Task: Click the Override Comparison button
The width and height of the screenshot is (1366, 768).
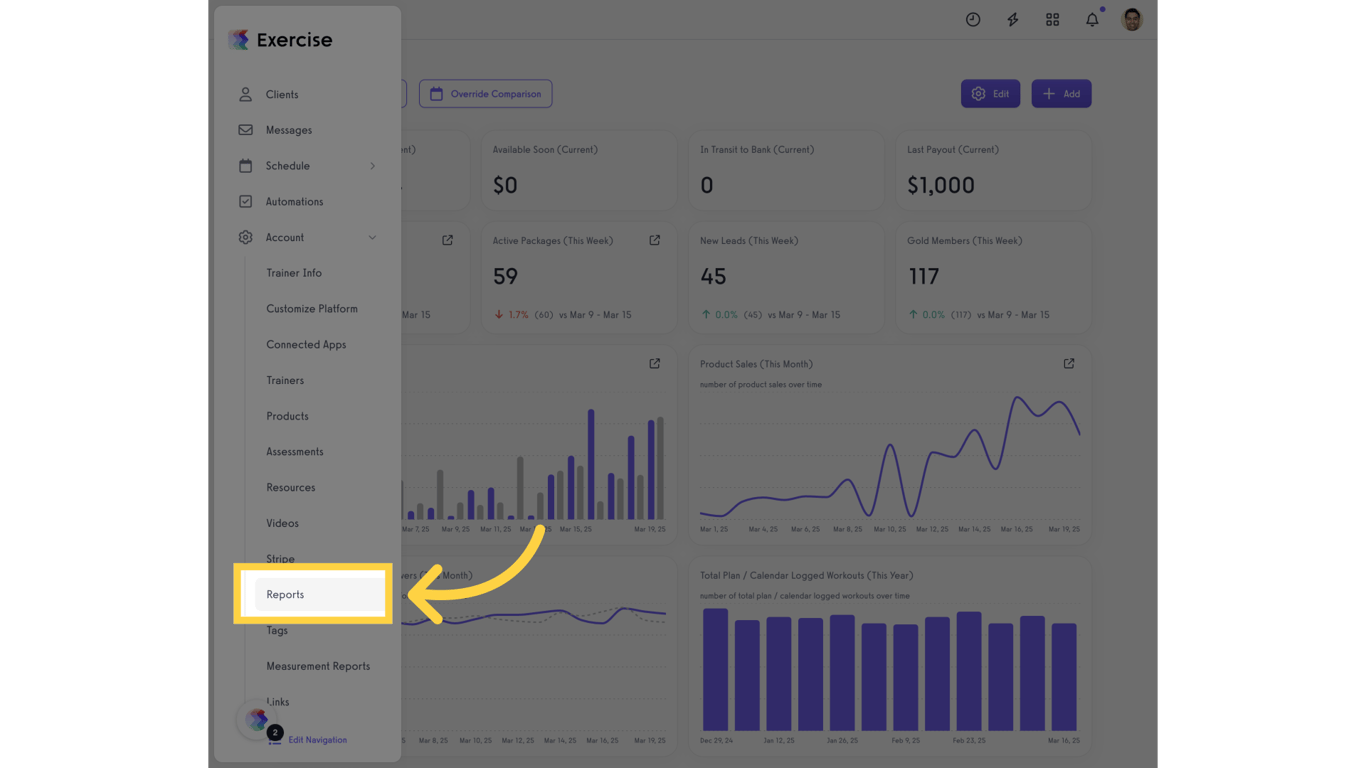Action: tap(486, 94)
